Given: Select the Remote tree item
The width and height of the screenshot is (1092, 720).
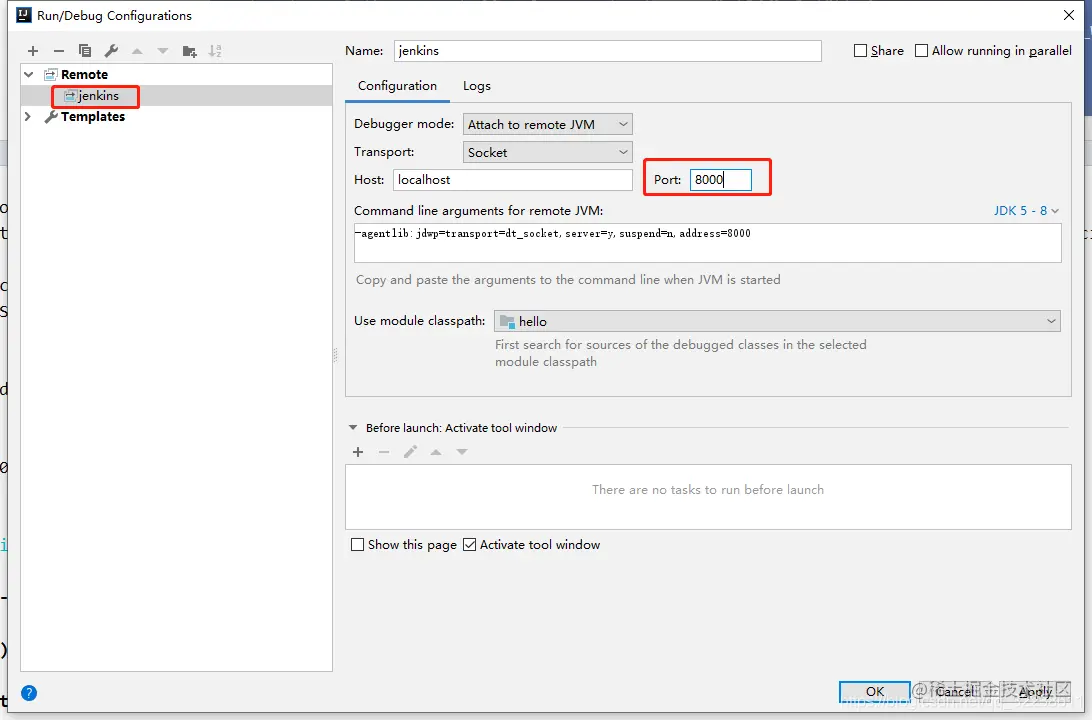Looking at the screenshot, I should pyautogui.click(x=84, y=75).
